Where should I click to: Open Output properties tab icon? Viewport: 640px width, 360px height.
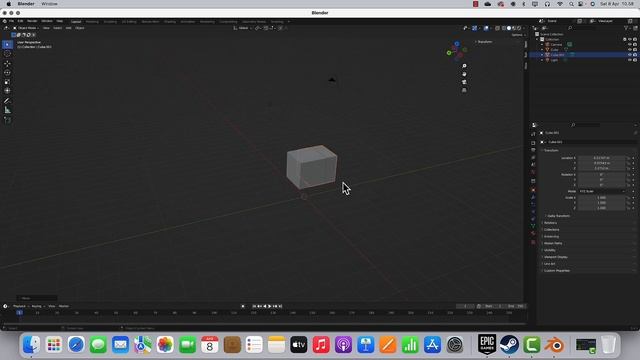pos(533,150)
